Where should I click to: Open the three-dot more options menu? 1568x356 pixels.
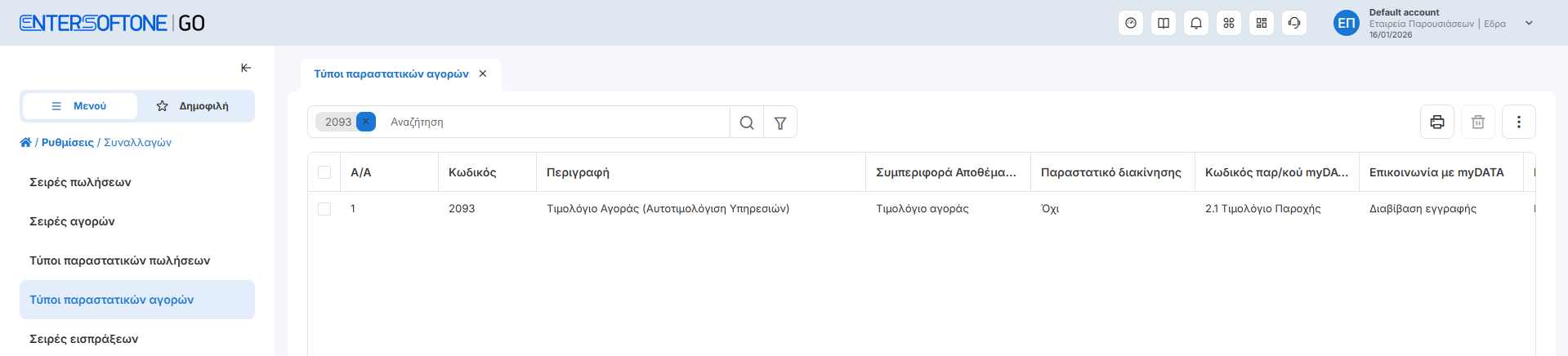pos(1519,122)
